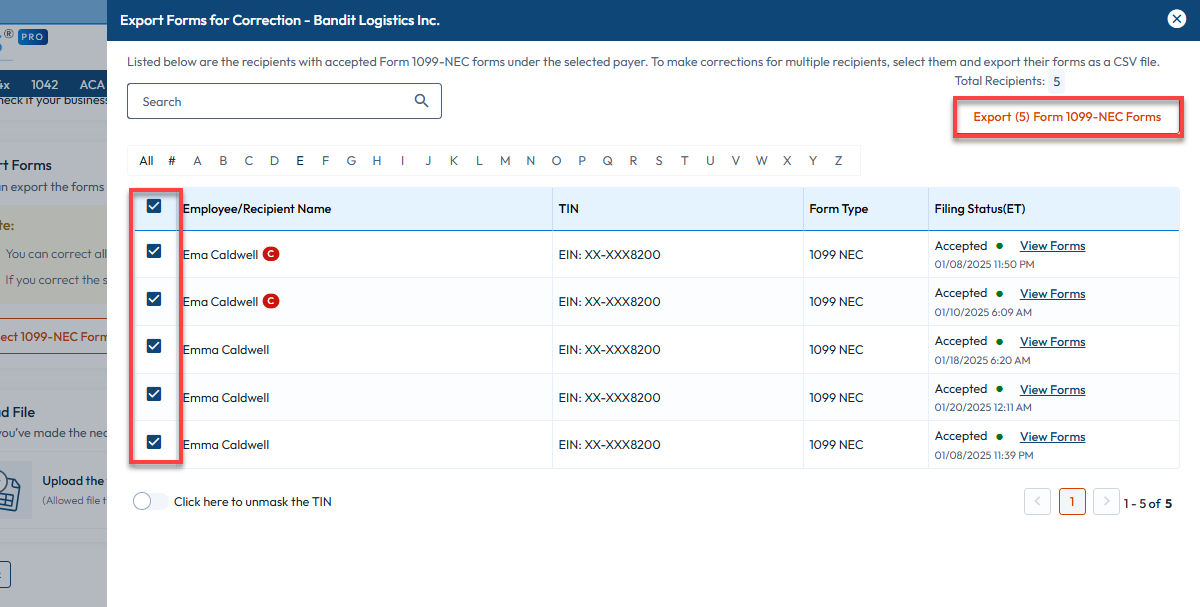This screenshot has width=1200, height=607.
Task: Uncheck Ema Caldwell row filed 01/08/2025 11:50 PM
Action: pos(154,251)
